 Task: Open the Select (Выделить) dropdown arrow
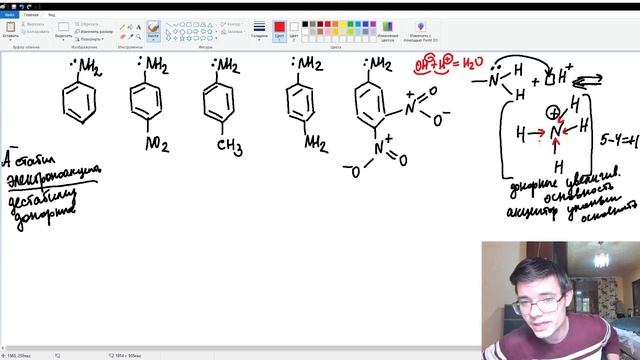click(x=63, y=40)
